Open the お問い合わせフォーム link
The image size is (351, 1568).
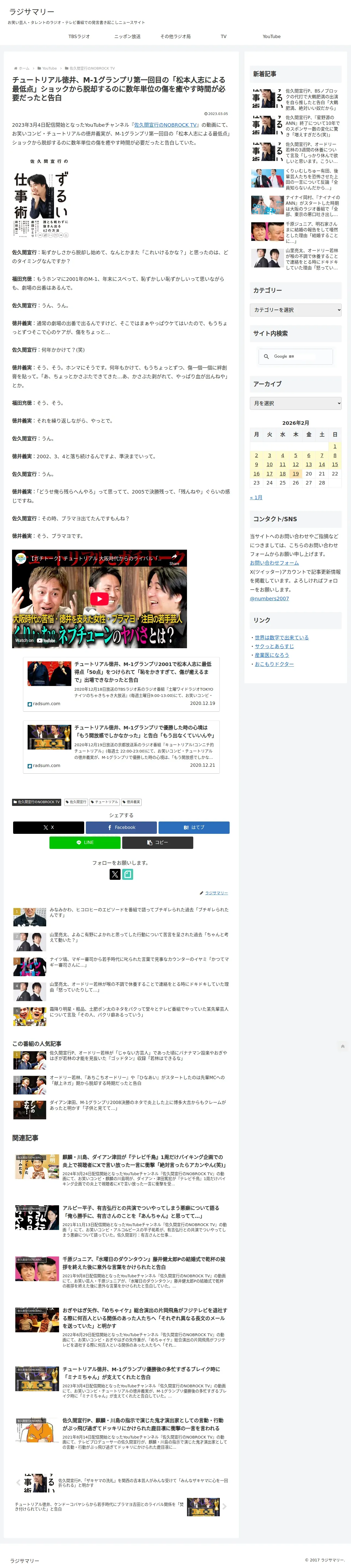(274, 563)
